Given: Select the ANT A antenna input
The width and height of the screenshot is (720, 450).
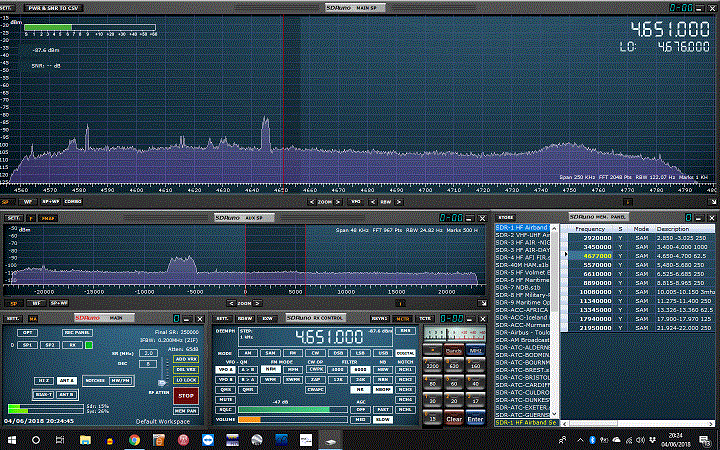Looking at the screenshot, I should pyautogui.click(x=66, y=381).
